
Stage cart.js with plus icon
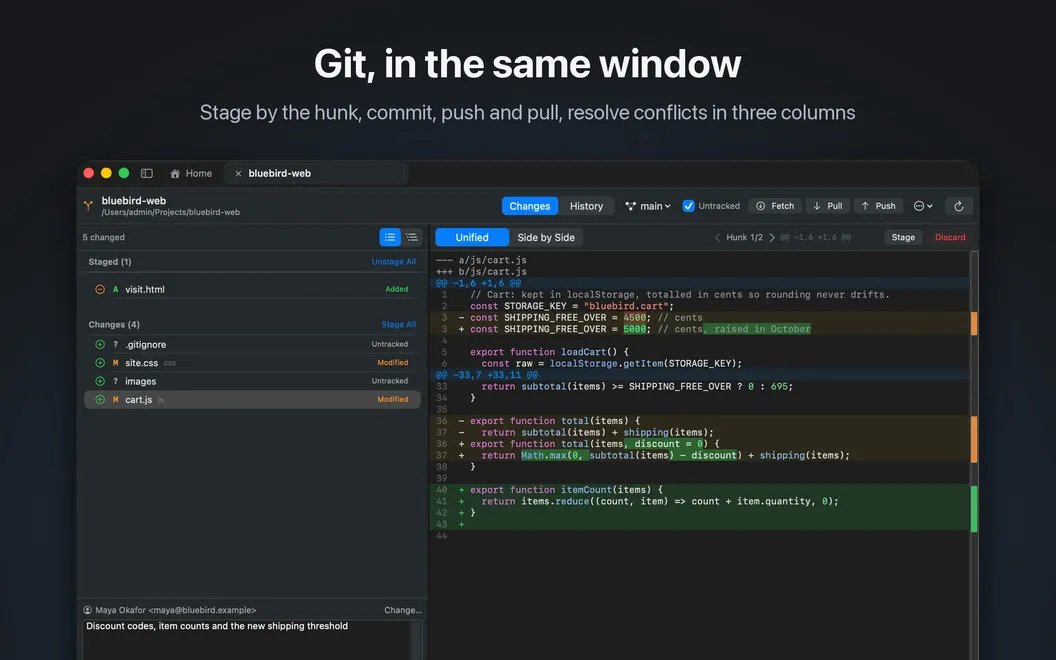point(100,399)
